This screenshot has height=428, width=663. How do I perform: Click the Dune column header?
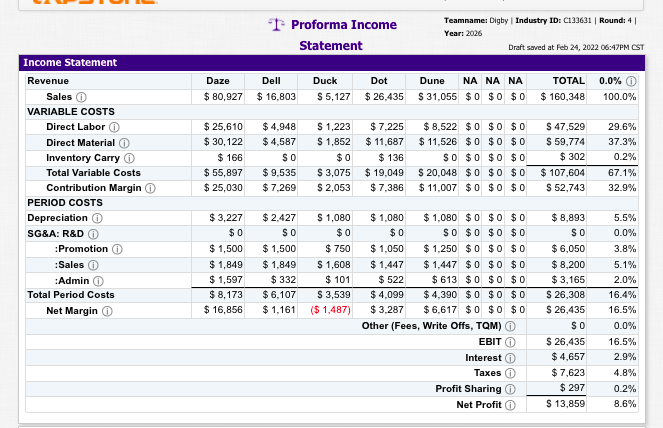[432, 81]
